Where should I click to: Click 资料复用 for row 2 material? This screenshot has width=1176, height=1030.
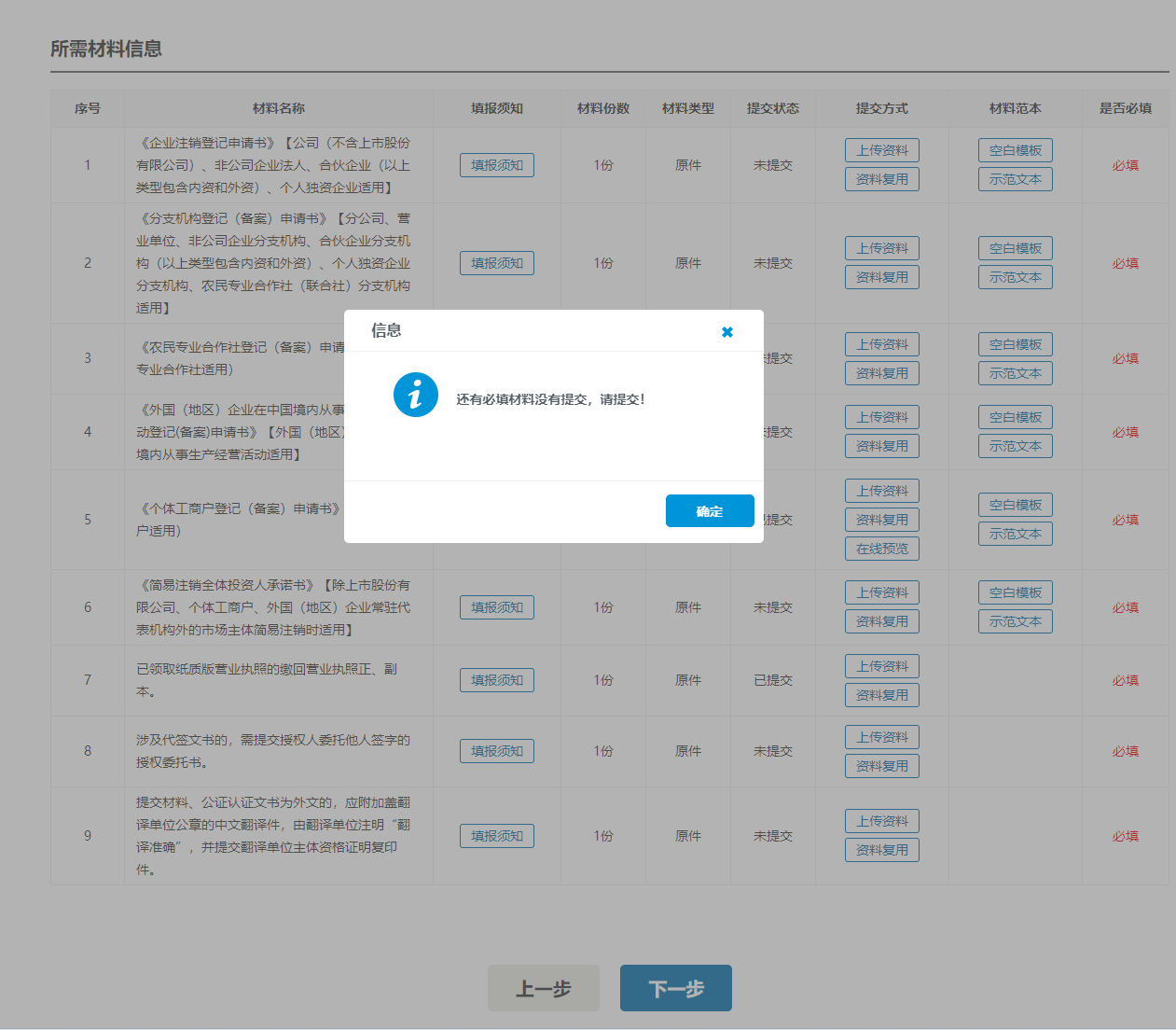882,277
